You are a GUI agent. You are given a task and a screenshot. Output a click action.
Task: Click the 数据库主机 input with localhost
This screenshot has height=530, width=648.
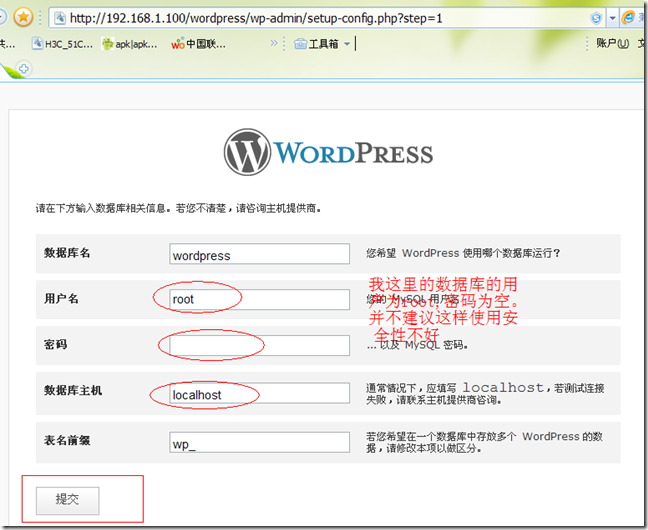point(260,394)
